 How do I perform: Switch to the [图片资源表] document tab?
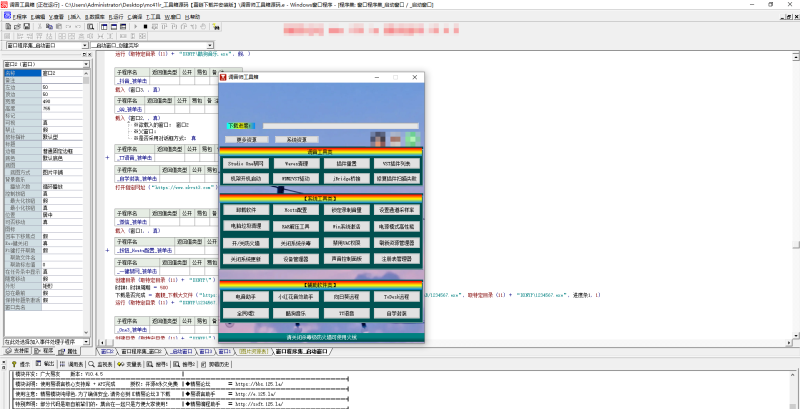point(254,352)
